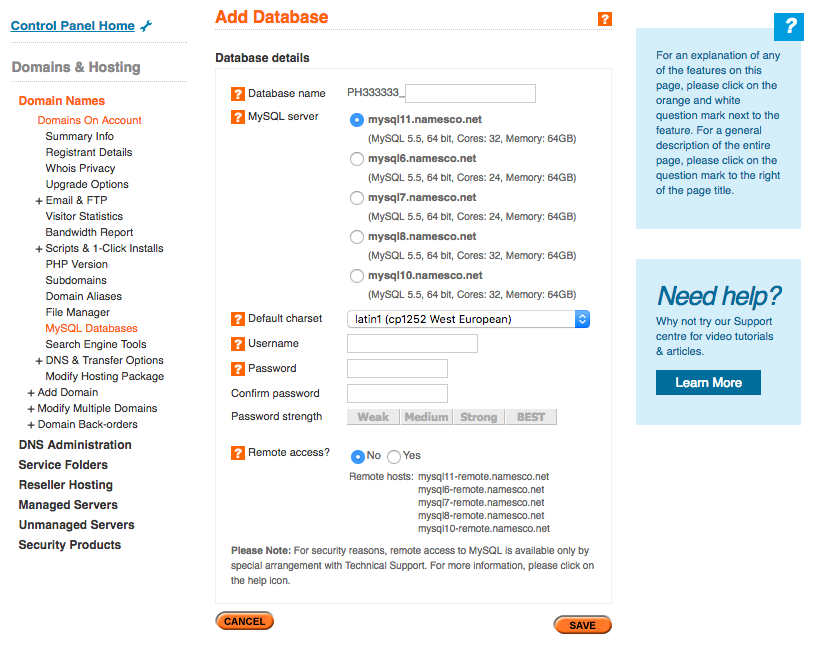This screenshot has width=817, height=647.
Task: Open Managed Servers section
Action: tap(68, 505)
